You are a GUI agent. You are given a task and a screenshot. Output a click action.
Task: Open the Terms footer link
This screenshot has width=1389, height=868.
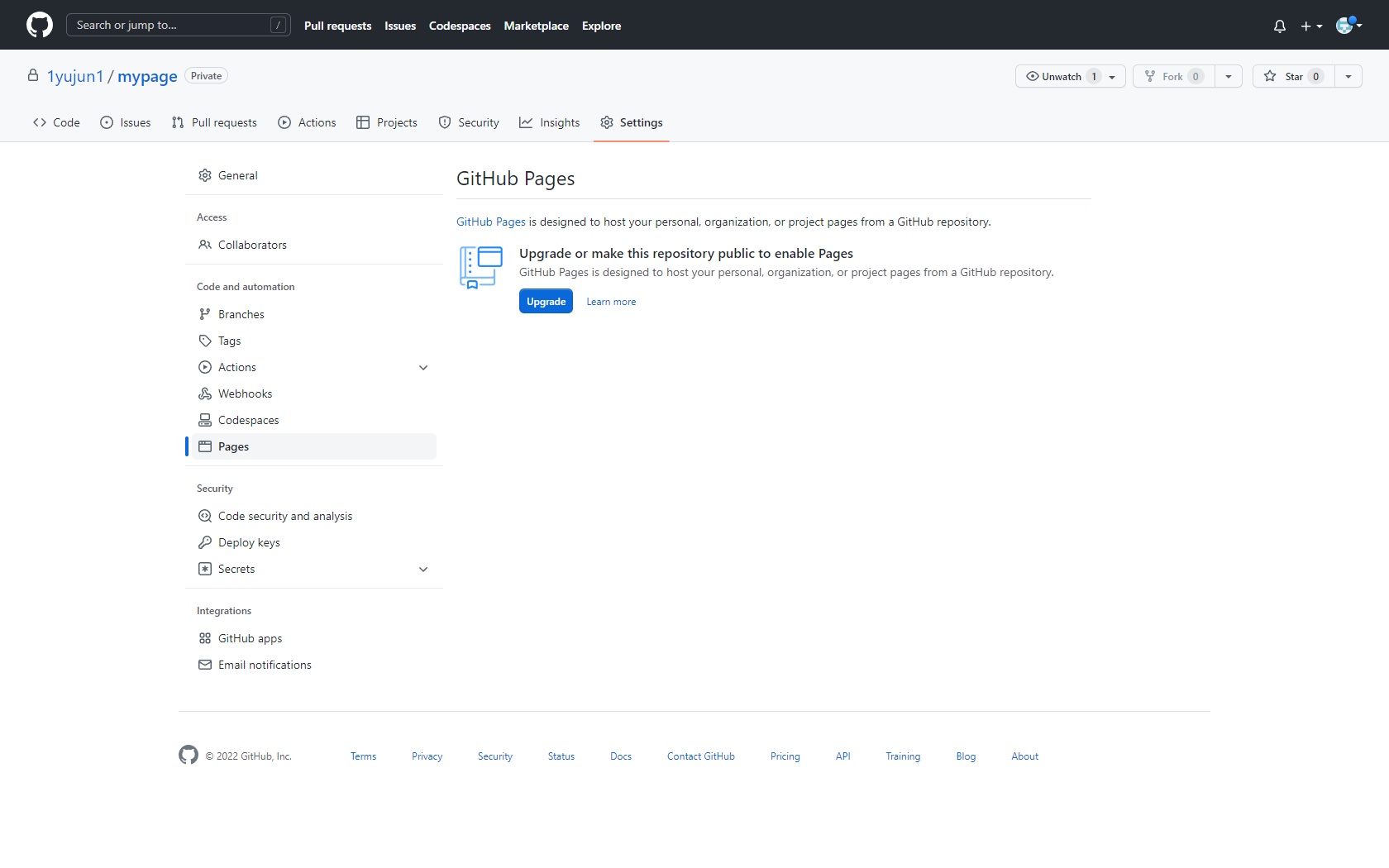(x=363, y=756)
